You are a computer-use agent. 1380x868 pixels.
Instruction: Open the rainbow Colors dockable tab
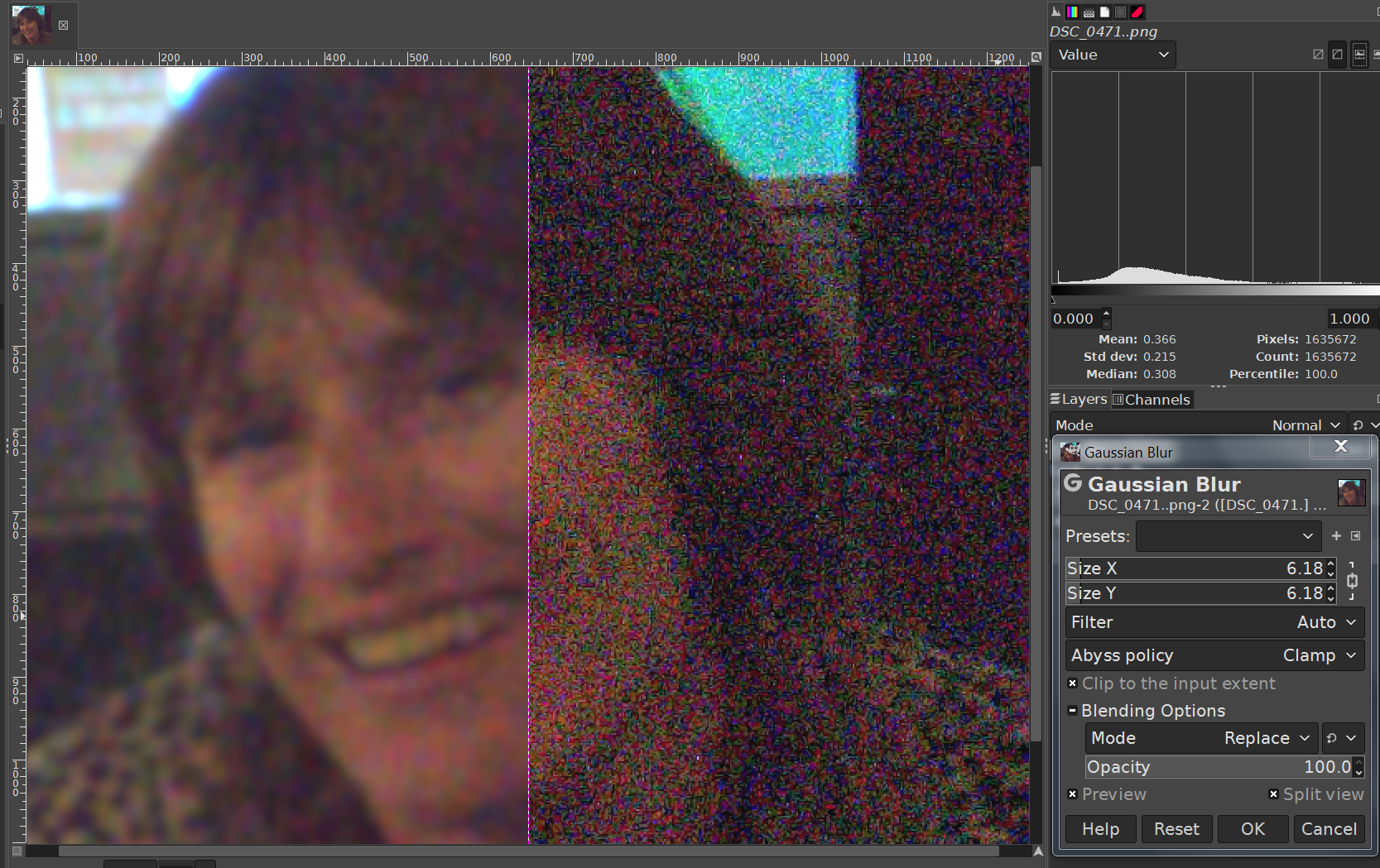(x=1072, y=12)
